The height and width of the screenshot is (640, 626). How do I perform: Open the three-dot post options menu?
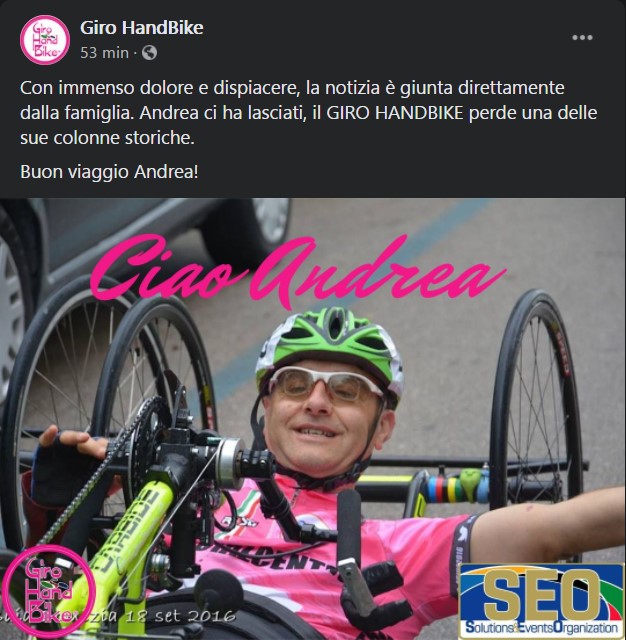click(582, 38)
